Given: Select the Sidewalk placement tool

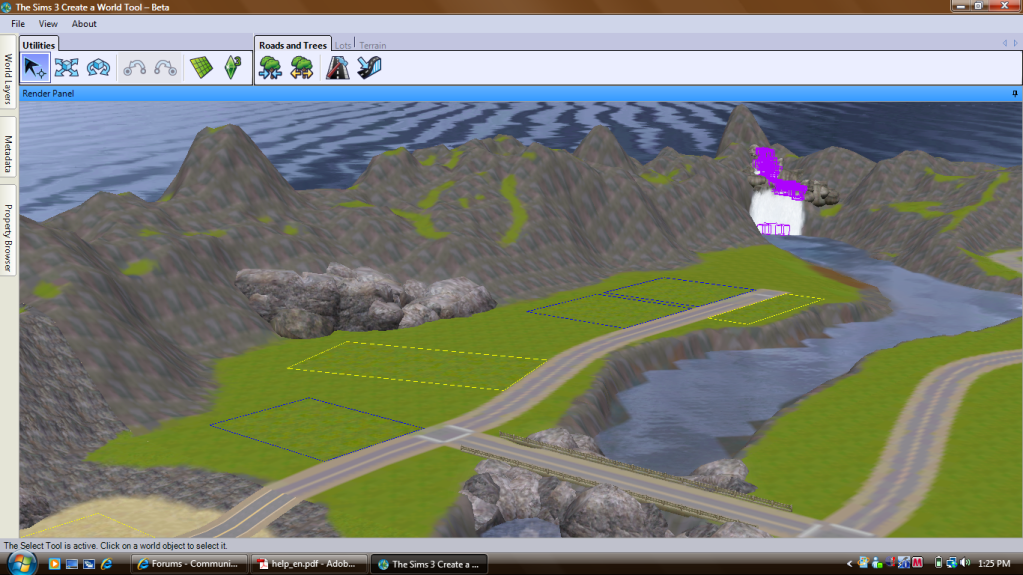Looking at the screenshot, I should (x=369, y=68).
